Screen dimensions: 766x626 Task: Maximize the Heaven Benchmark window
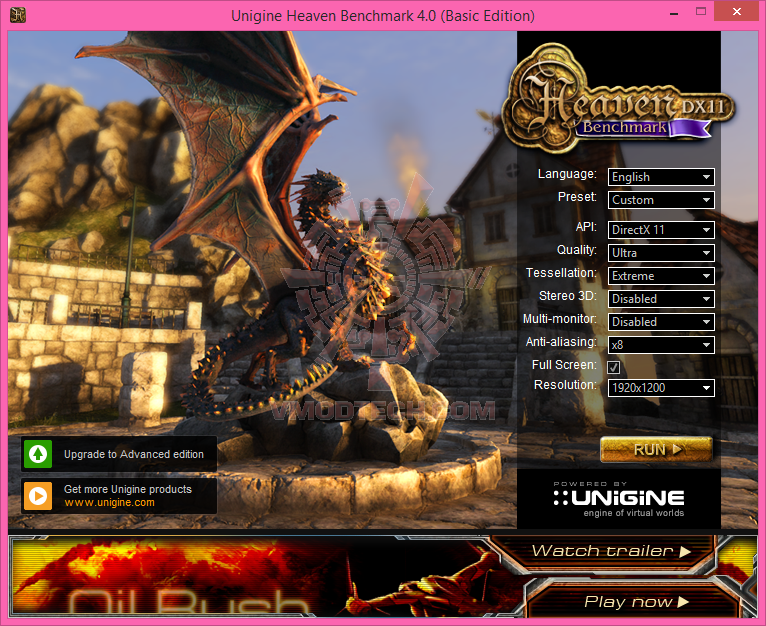[701, 12]
